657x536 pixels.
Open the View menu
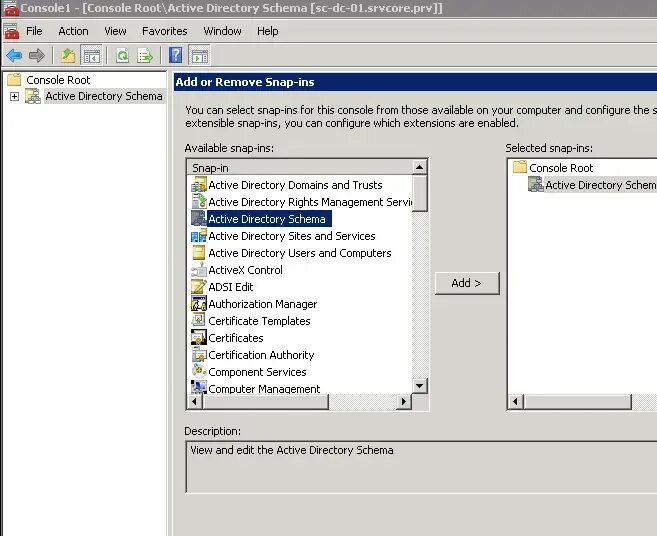pyautogui.click(x=115, y=31)
